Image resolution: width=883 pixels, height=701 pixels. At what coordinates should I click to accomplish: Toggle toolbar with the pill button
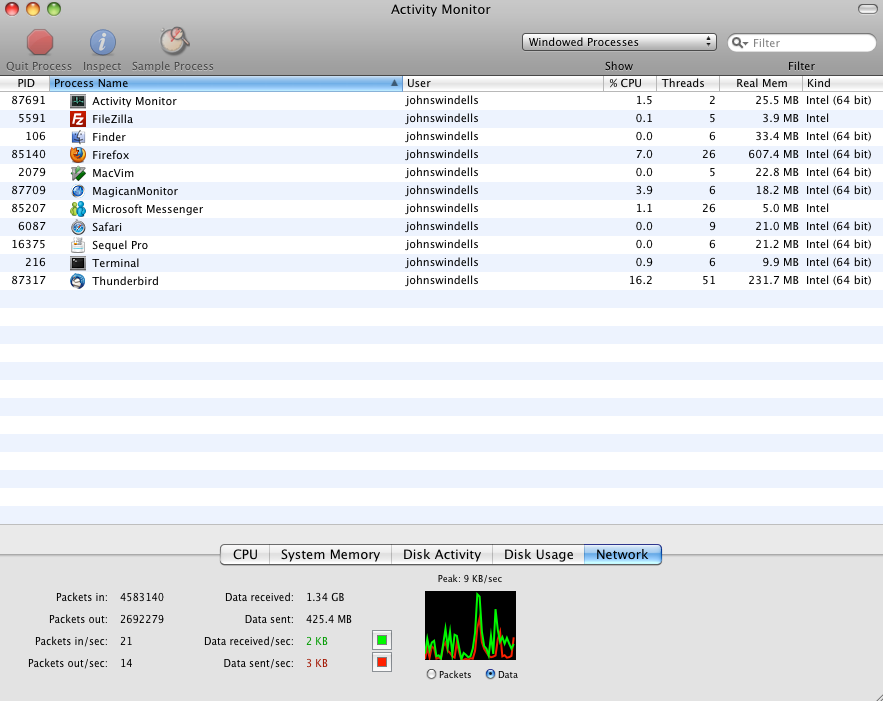tap(867, 9)
